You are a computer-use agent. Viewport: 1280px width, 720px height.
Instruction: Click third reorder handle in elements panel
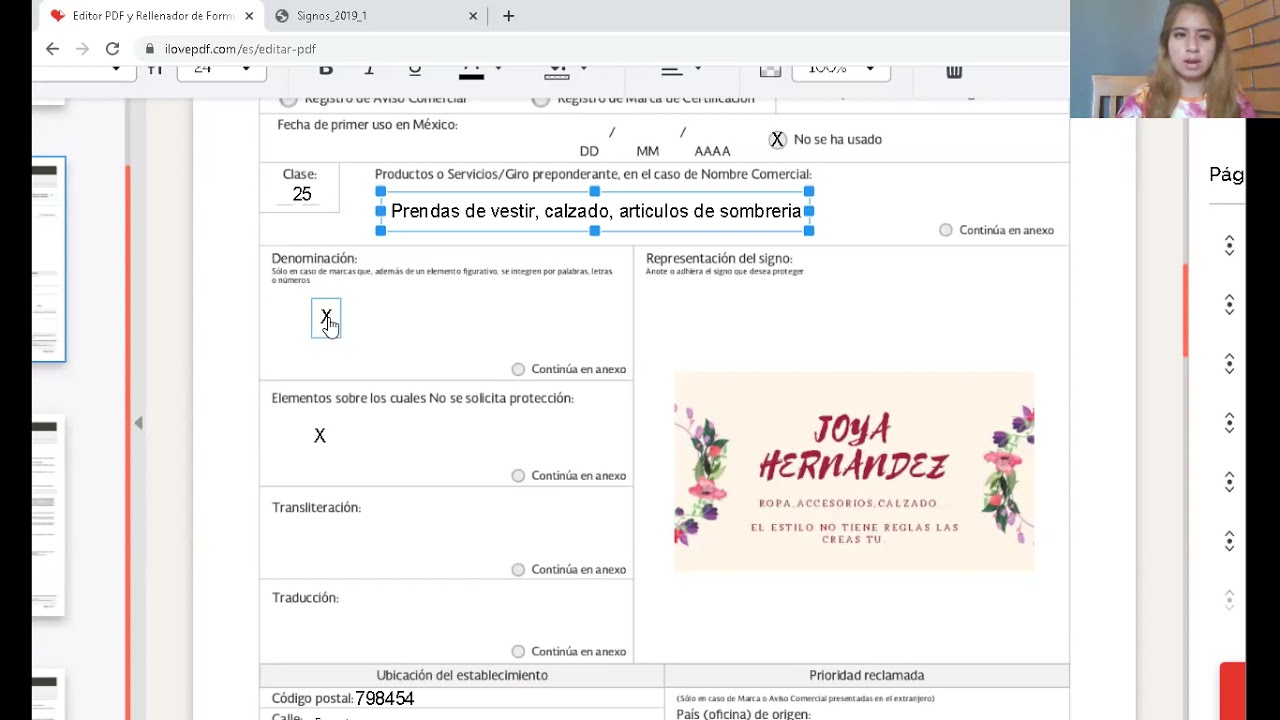pos(1229,364)
